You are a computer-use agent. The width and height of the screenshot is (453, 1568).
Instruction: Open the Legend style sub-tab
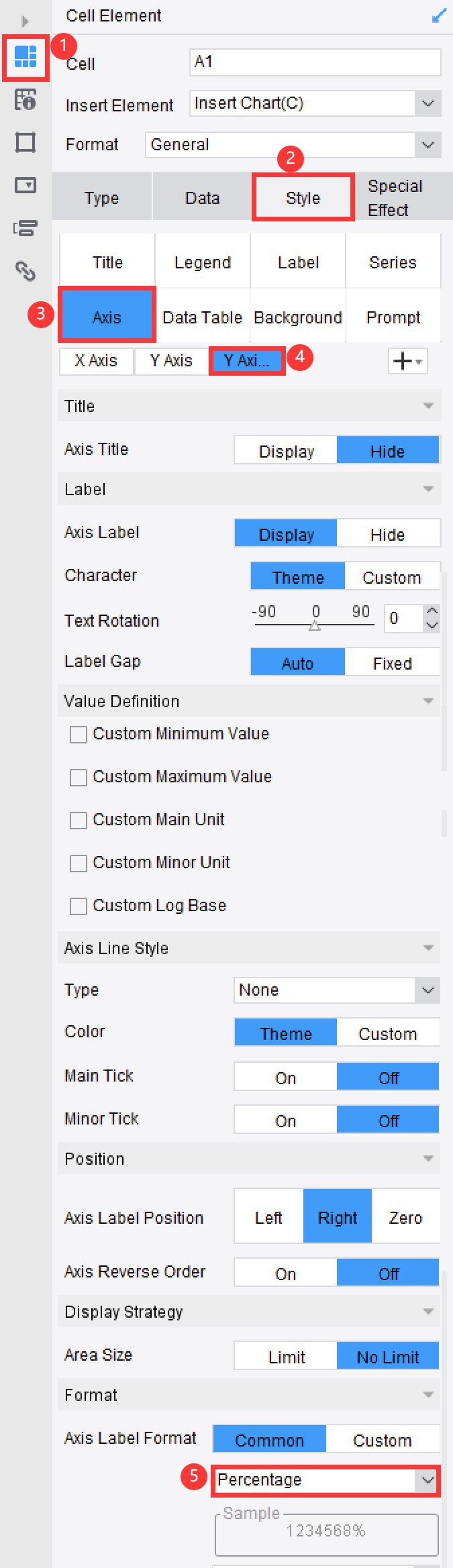(x=203, y=262)
